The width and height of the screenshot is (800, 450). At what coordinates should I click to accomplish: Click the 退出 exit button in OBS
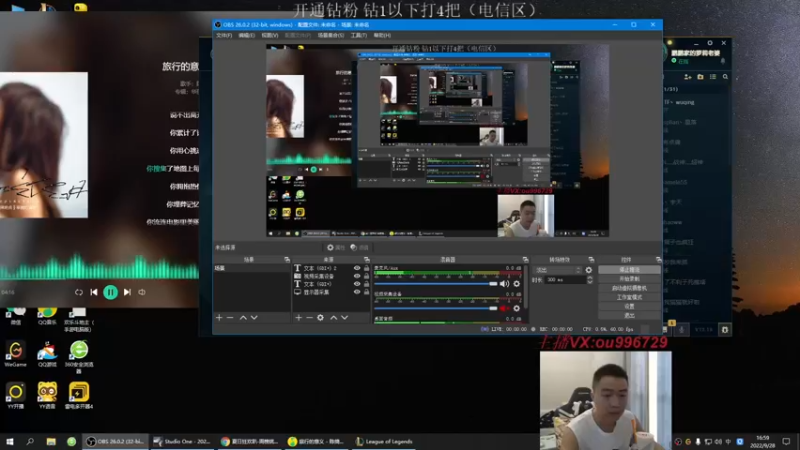629,315
